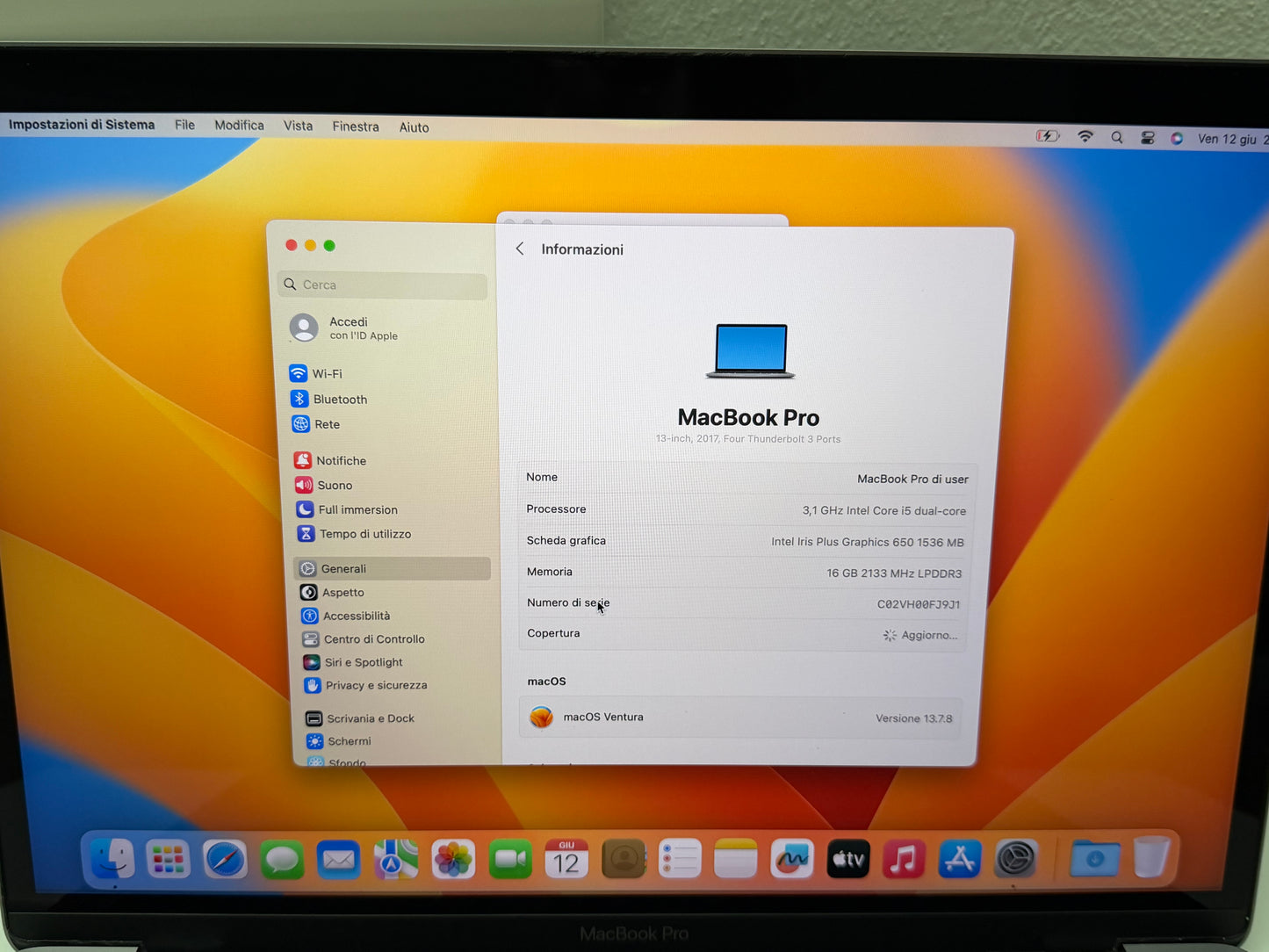The image size is (1269, 952).
Task: Click battery status icon in menu bar
Action: tap(1048, 136)
